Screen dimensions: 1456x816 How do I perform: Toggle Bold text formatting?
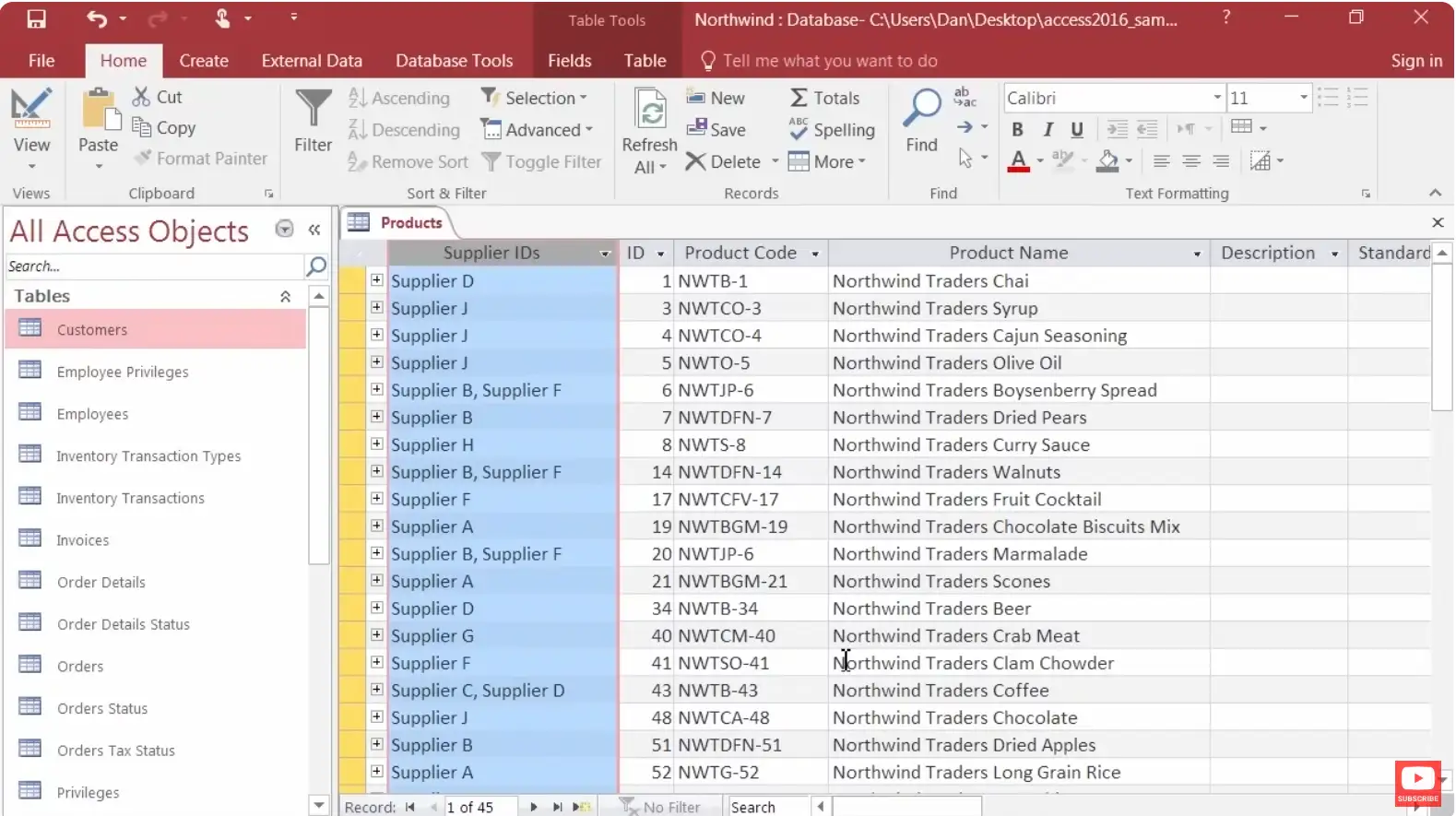pyautogui.click(x=1017, y=130)
